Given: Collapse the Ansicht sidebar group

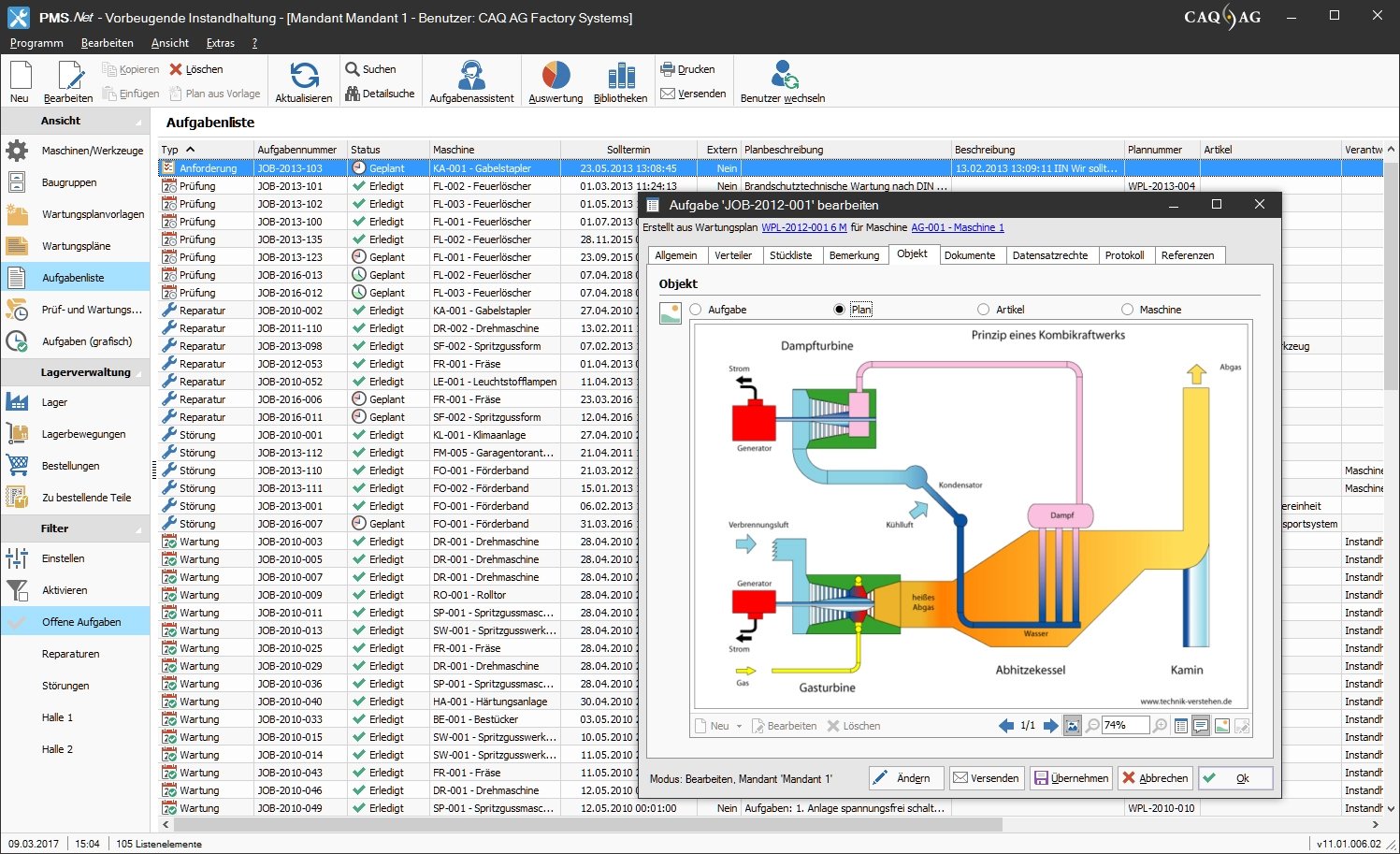Looking at the screenshot, I should (139, 122).
